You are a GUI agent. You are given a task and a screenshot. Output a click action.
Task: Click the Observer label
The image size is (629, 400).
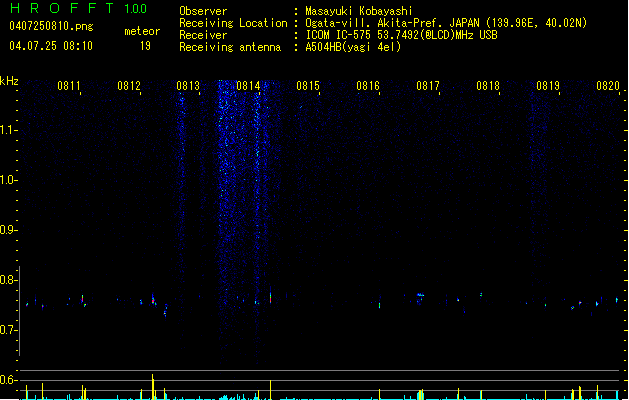tap(203, 11)
